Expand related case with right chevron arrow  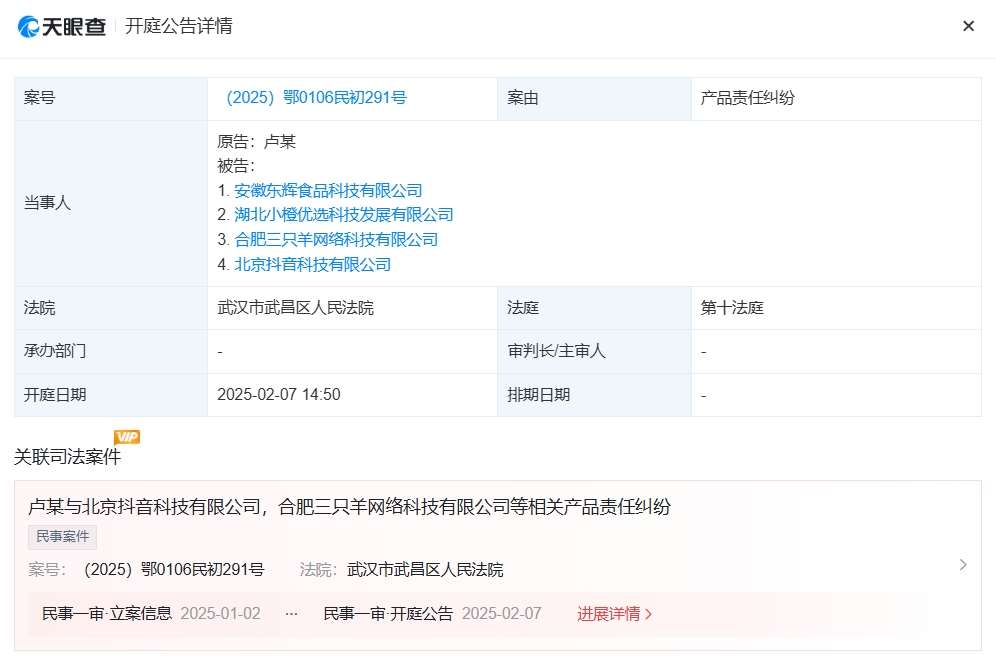[963, 564]
